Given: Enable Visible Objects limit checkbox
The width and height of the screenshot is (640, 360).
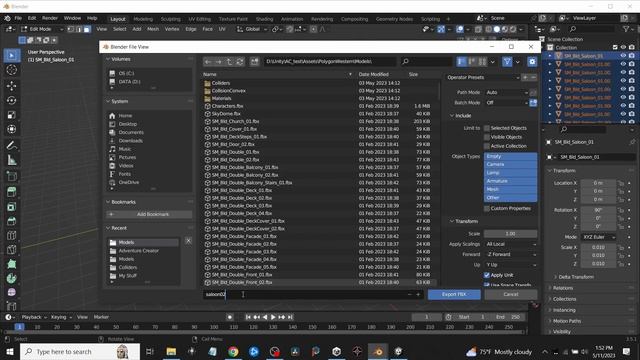Looking at the screenshot, I should click(487, 137).
